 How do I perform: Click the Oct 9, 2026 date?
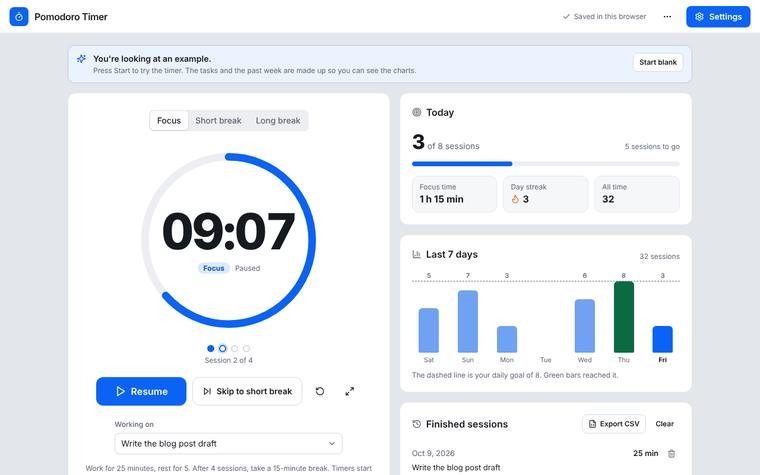433,453
